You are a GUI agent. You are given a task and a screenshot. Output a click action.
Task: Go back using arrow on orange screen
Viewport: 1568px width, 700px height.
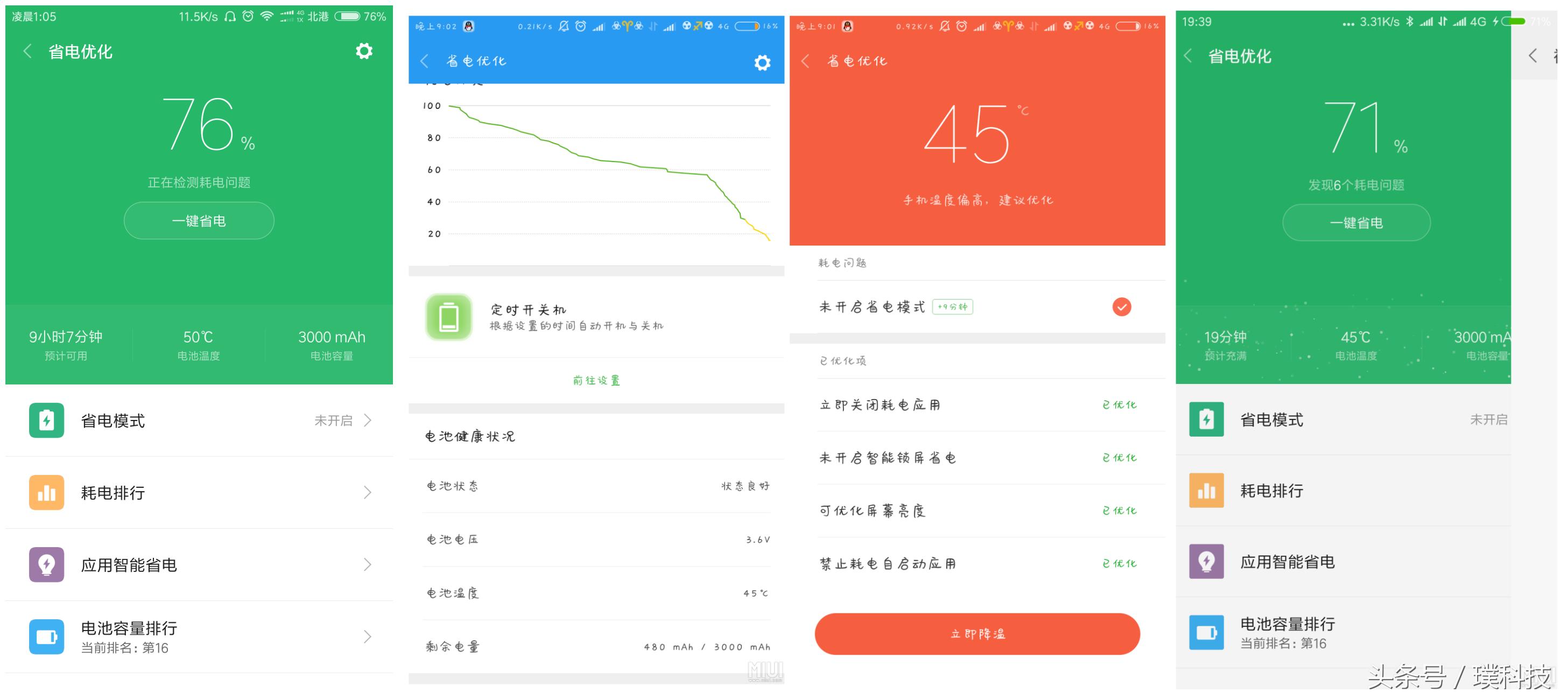tap(805, 61)
